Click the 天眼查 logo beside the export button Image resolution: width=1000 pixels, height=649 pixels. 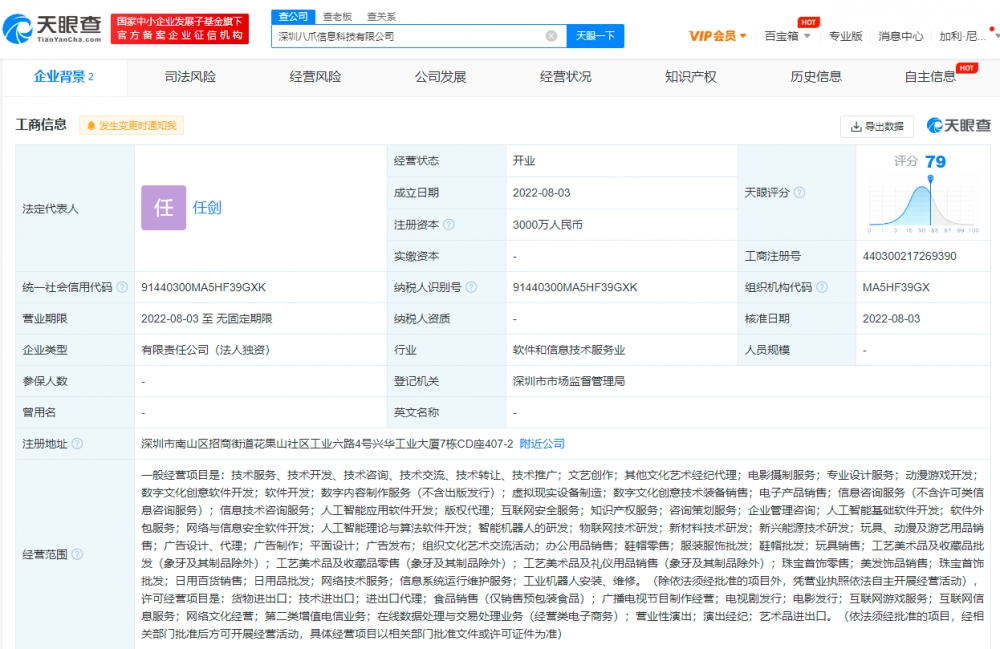click(x=959, y=126)
